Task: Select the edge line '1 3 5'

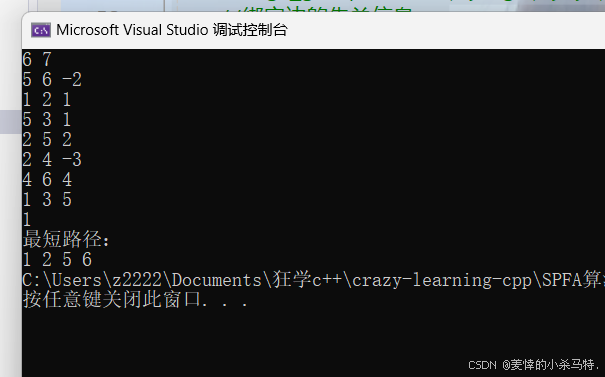Action: (47, 200)
